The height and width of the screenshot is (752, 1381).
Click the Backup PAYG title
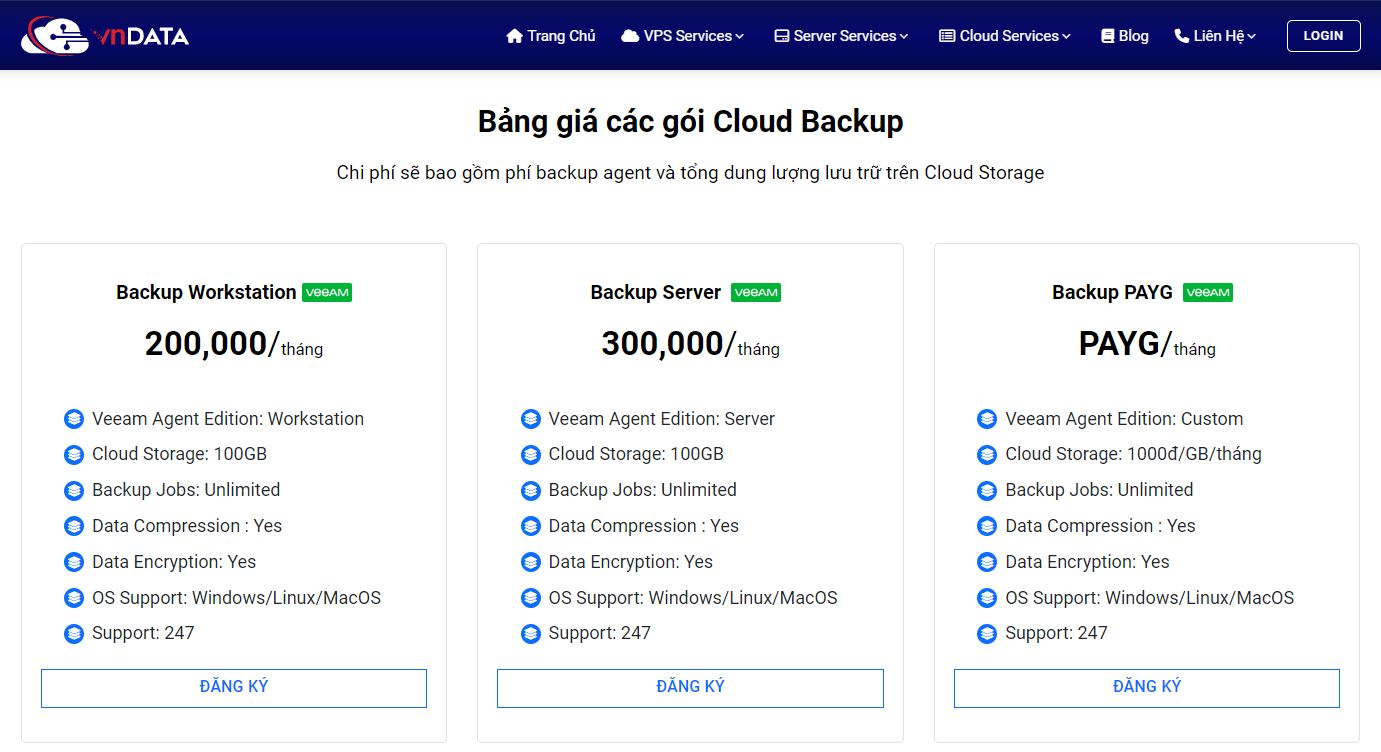pyautogui.click(x=1112, y=292)
